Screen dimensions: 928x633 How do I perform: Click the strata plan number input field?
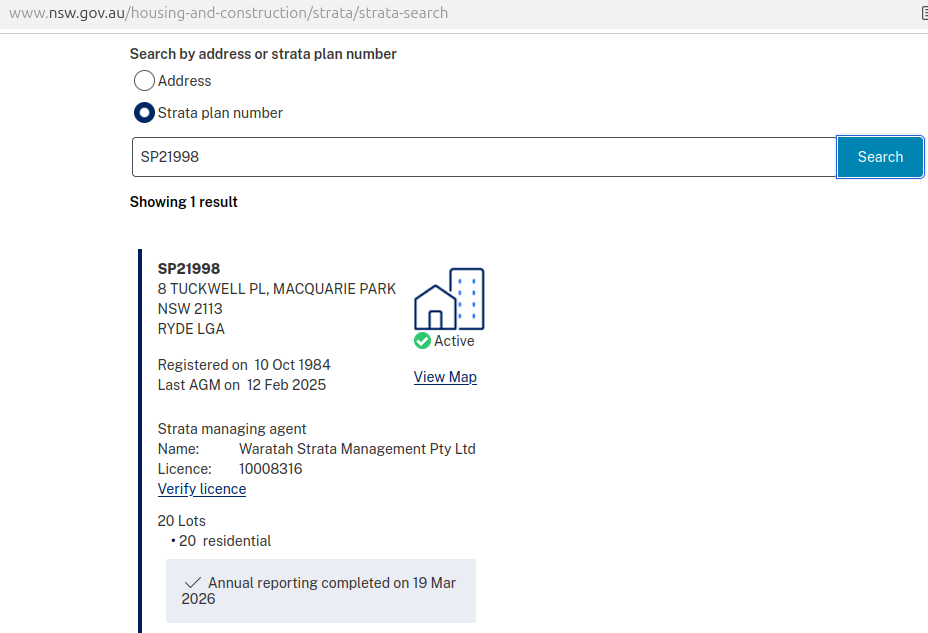click(484, 157)
